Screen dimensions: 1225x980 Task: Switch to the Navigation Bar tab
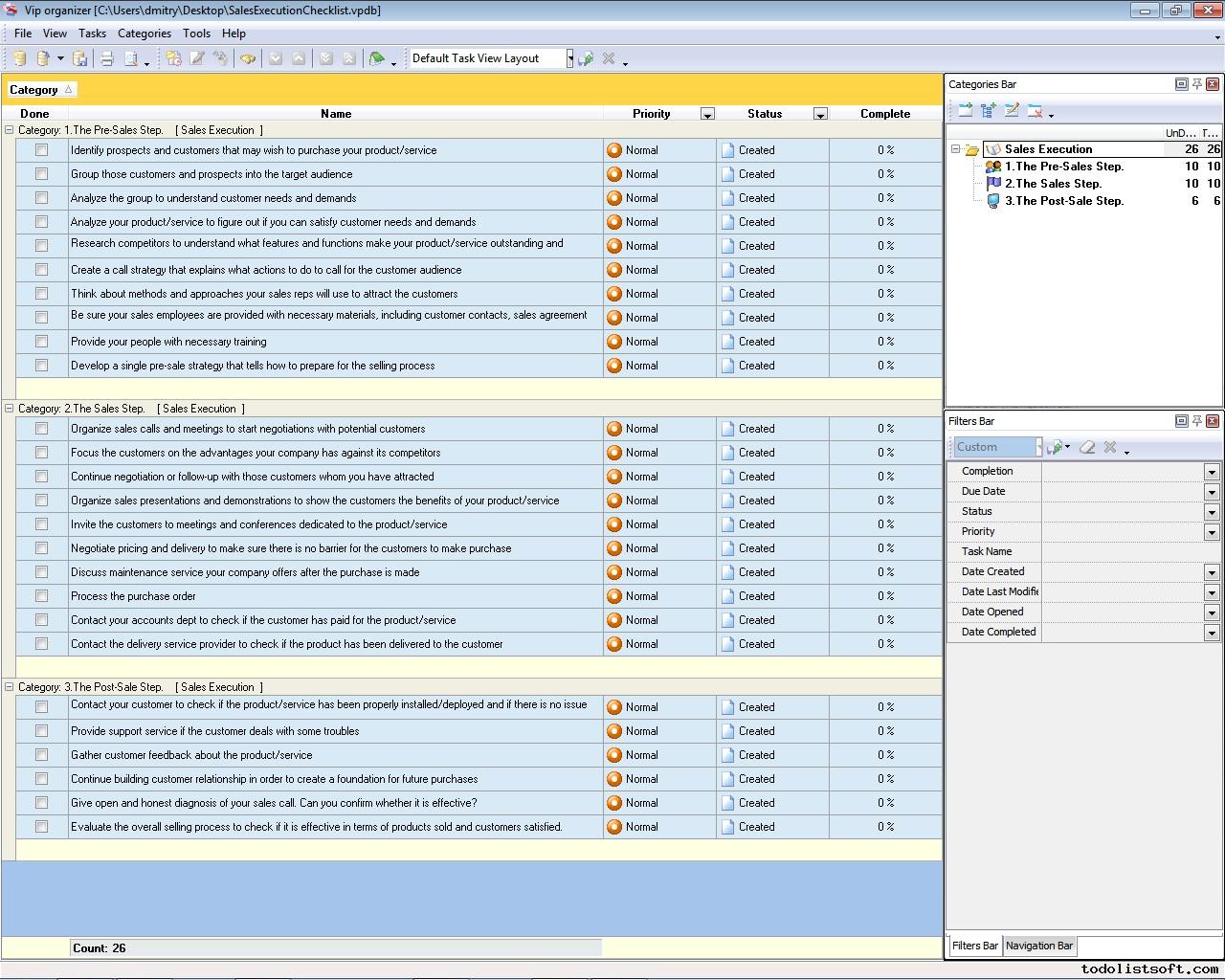pyautogui.click(x=1038, y=946)
